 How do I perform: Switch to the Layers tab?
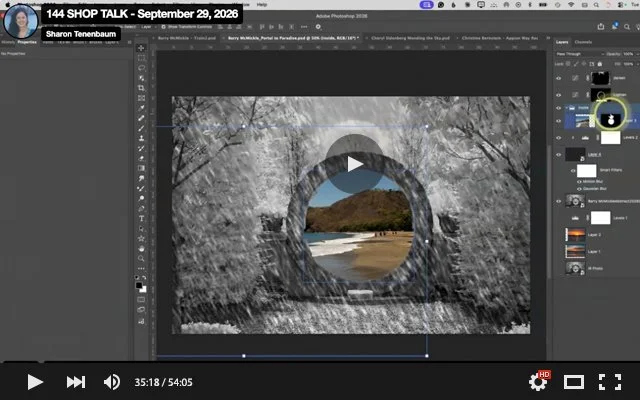(x=562, y=42)
